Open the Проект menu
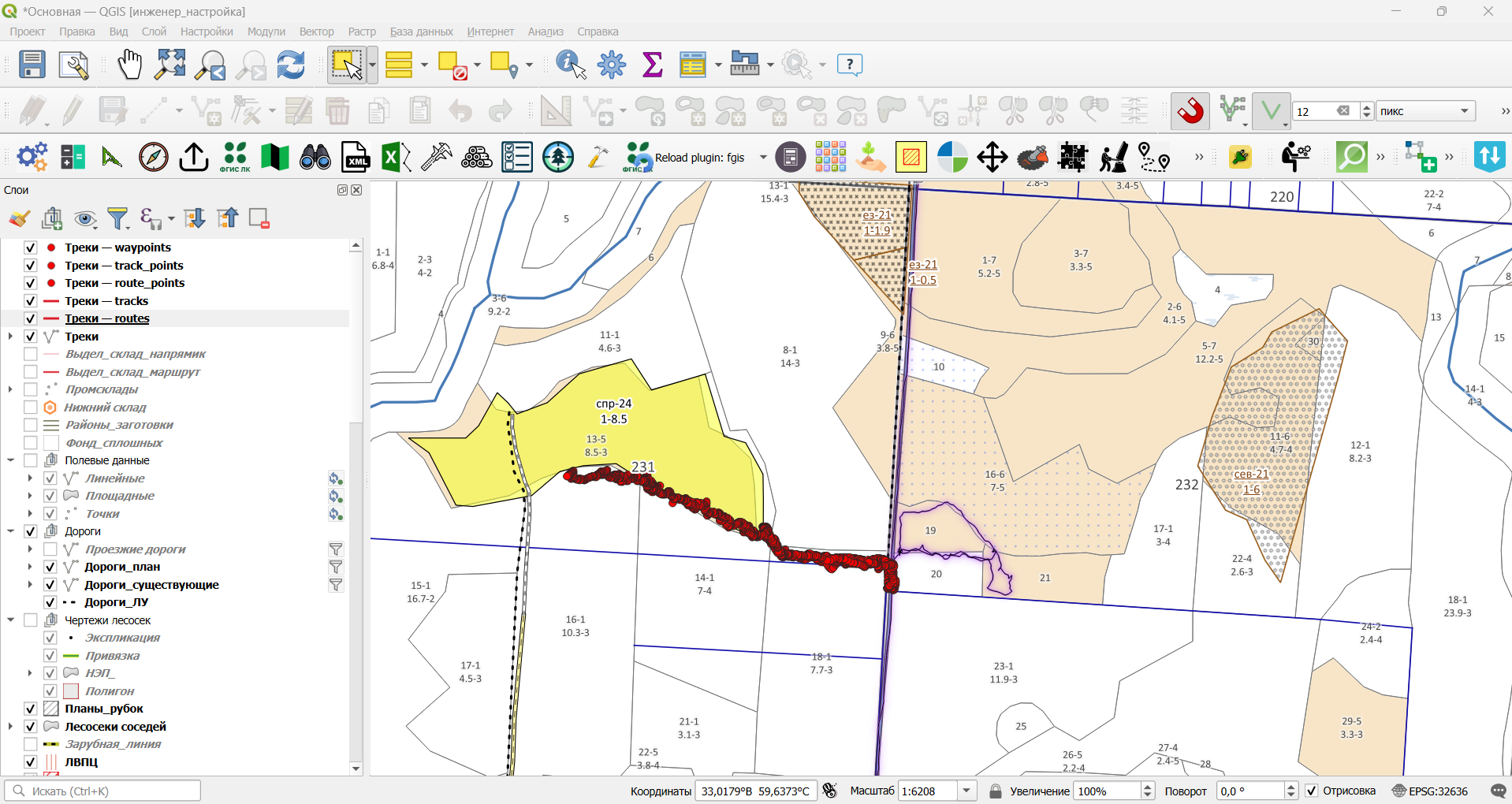The width and height of the screenshot is (1512, 804). pyautogui.click(x=28, y=32)
